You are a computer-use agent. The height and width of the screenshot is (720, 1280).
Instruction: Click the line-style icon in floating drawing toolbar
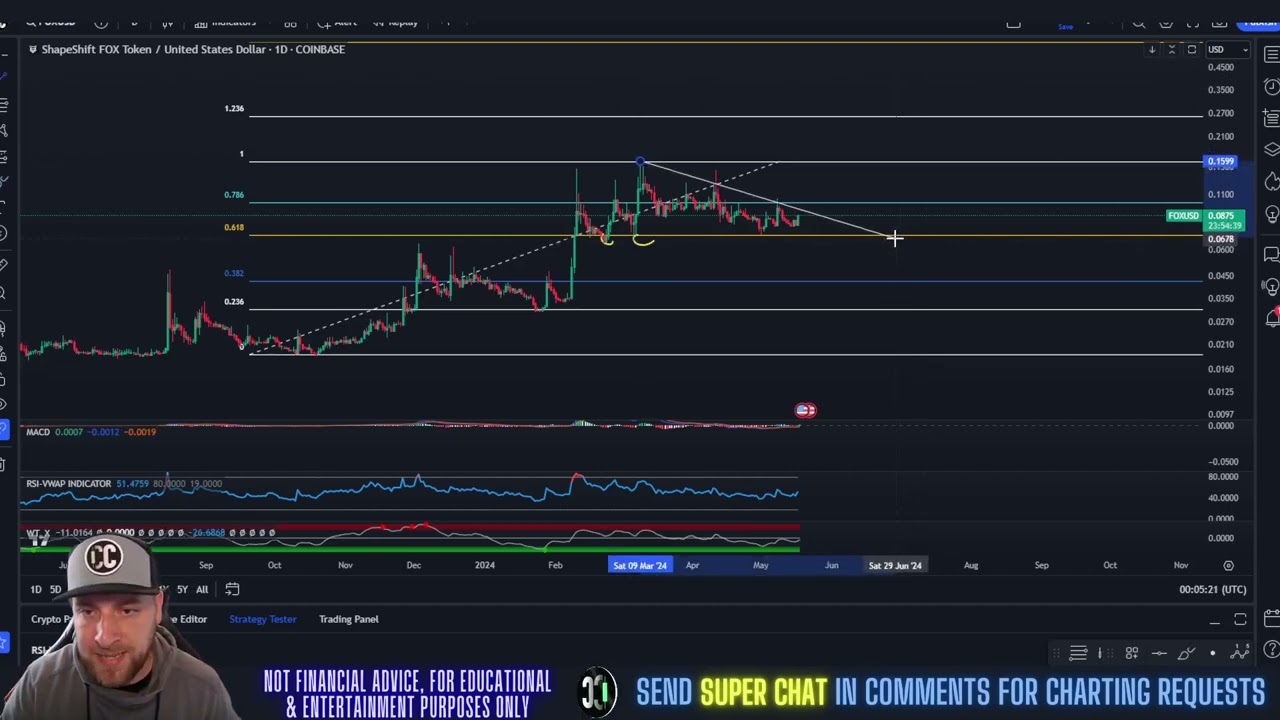(1078, 653)
